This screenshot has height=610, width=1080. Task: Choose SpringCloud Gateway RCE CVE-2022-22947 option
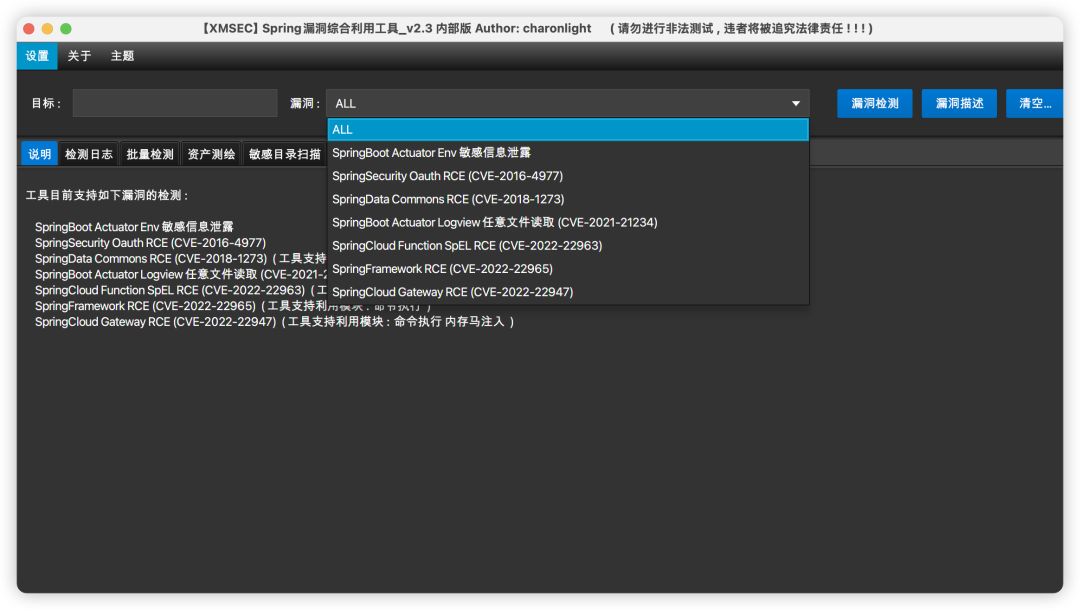pos(568,292)
